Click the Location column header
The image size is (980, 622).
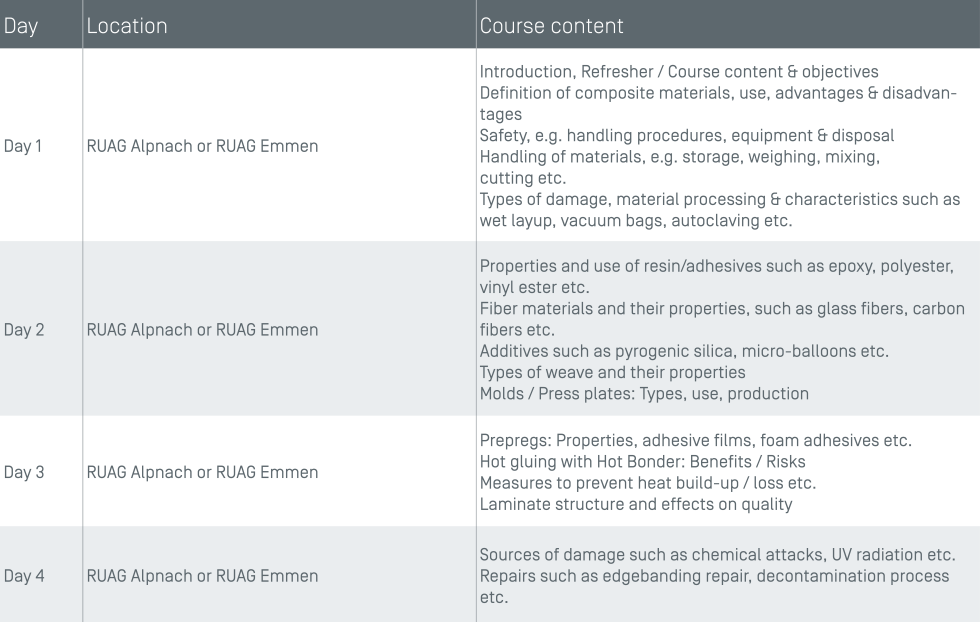point(127,26)
